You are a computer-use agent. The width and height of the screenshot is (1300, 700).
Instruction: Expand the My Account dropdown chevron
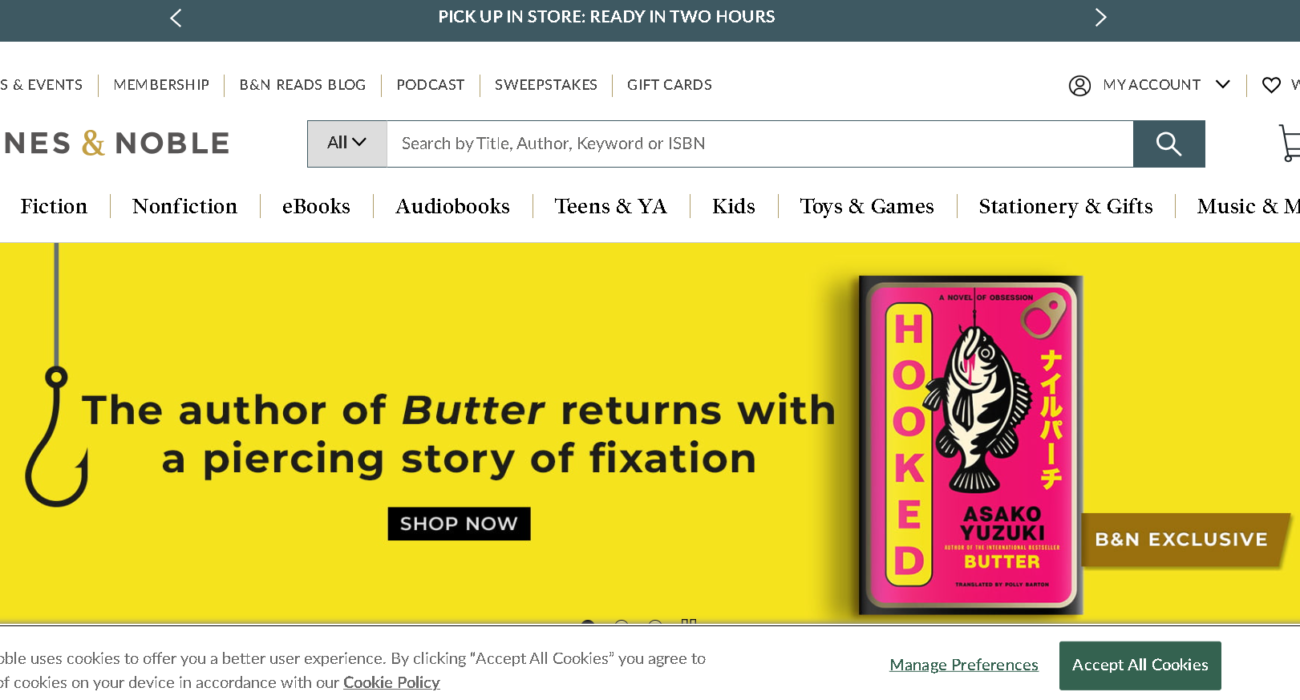coord(1222,85)
